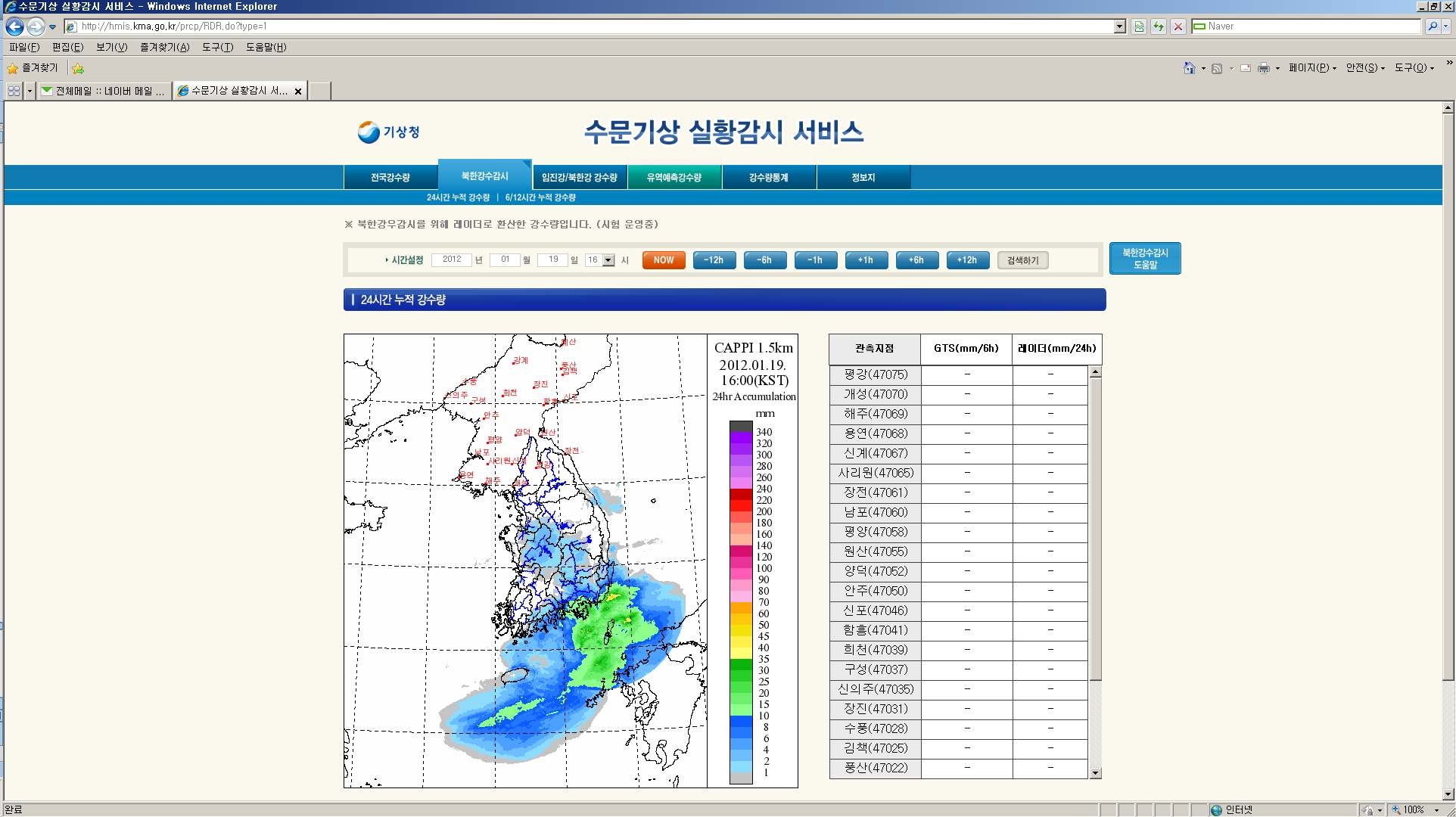Click the RSS feeds icon
Image resolution: width=1456 pixels, height=817 pixels.
click(x=1217, y=68)
